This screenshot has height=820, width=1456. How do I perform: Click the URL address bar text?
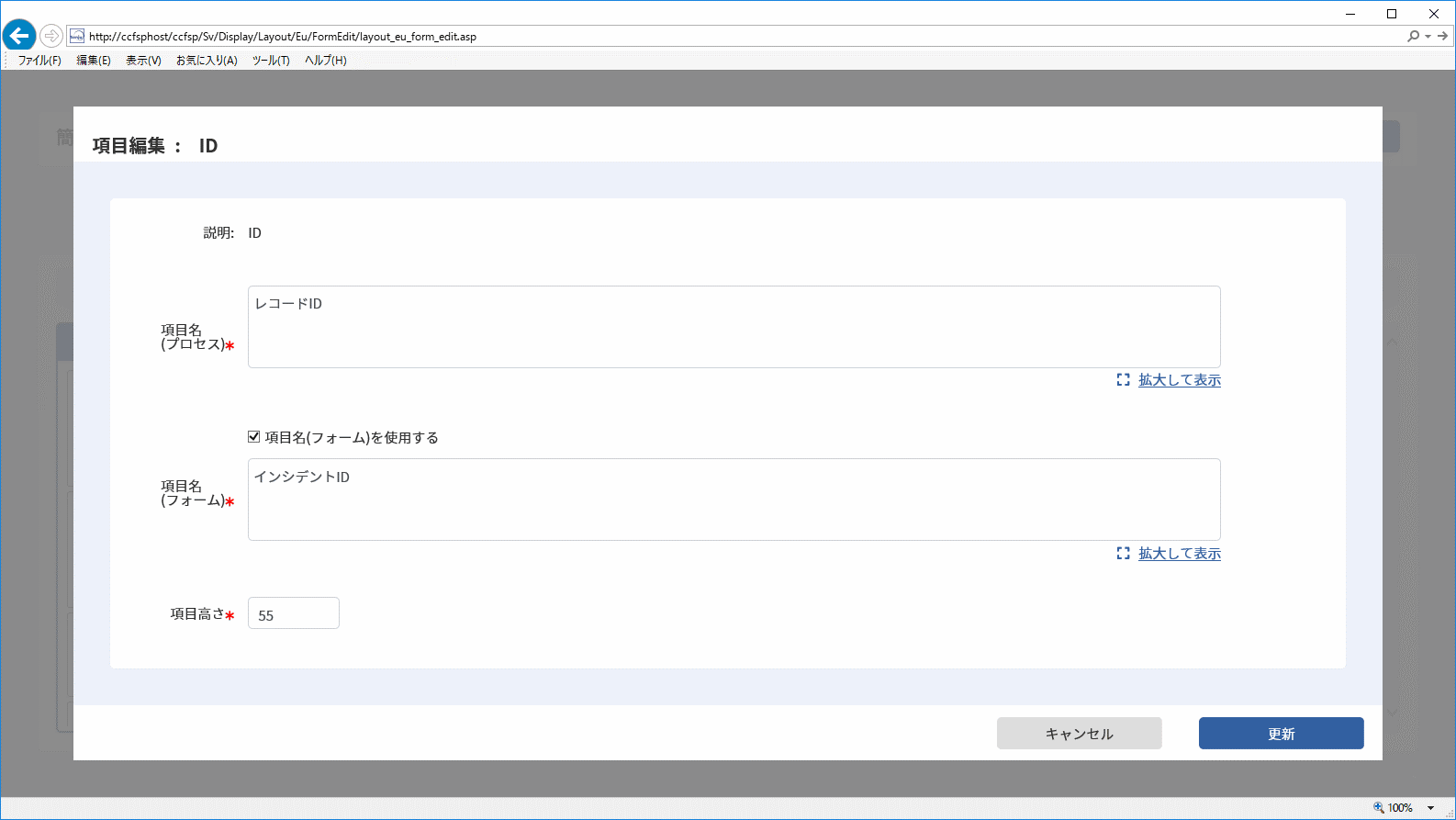pos(283,37)
